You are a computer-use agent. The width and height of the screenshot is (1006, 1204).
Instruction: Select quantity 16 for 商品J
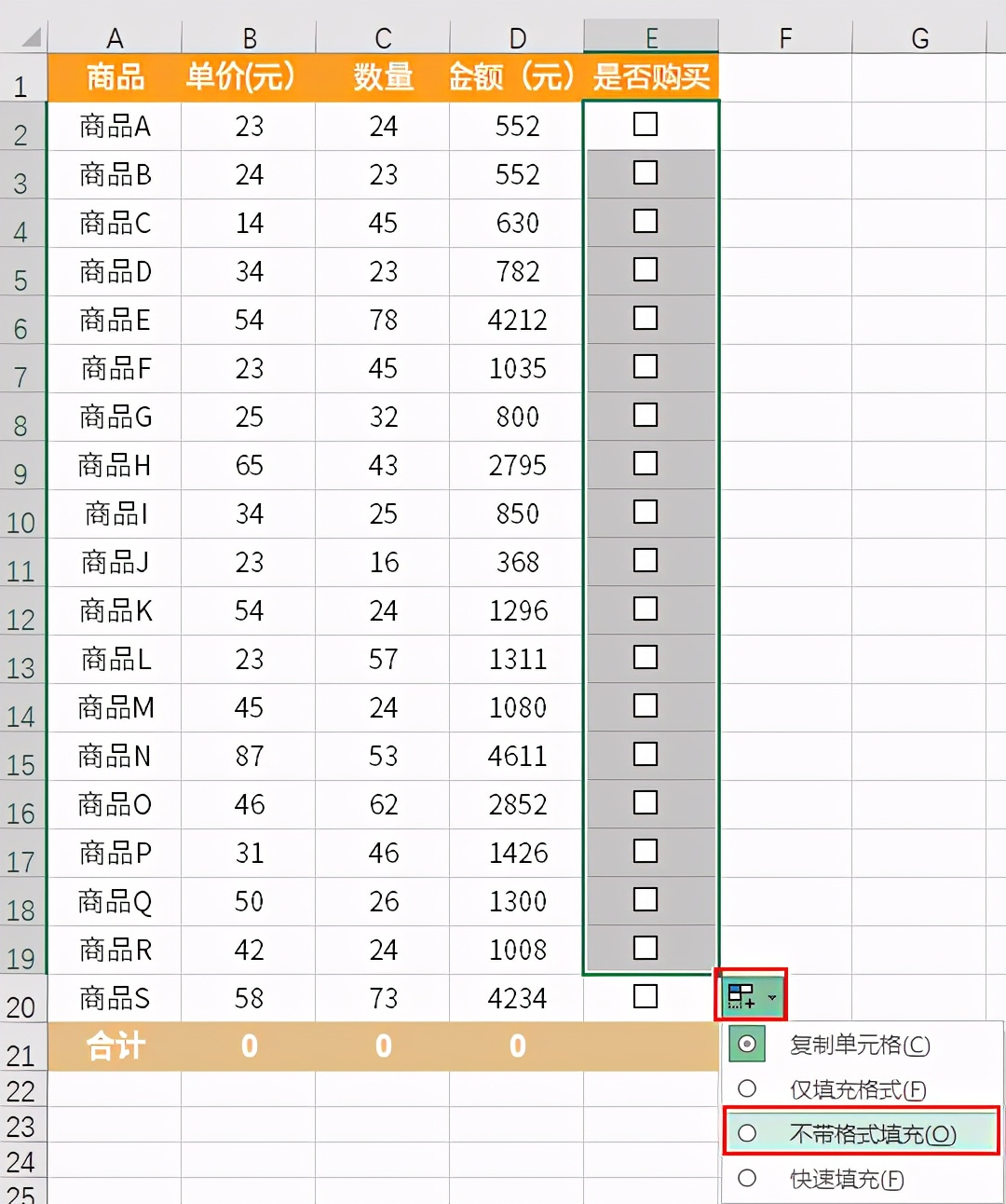(x=383, y=562)
